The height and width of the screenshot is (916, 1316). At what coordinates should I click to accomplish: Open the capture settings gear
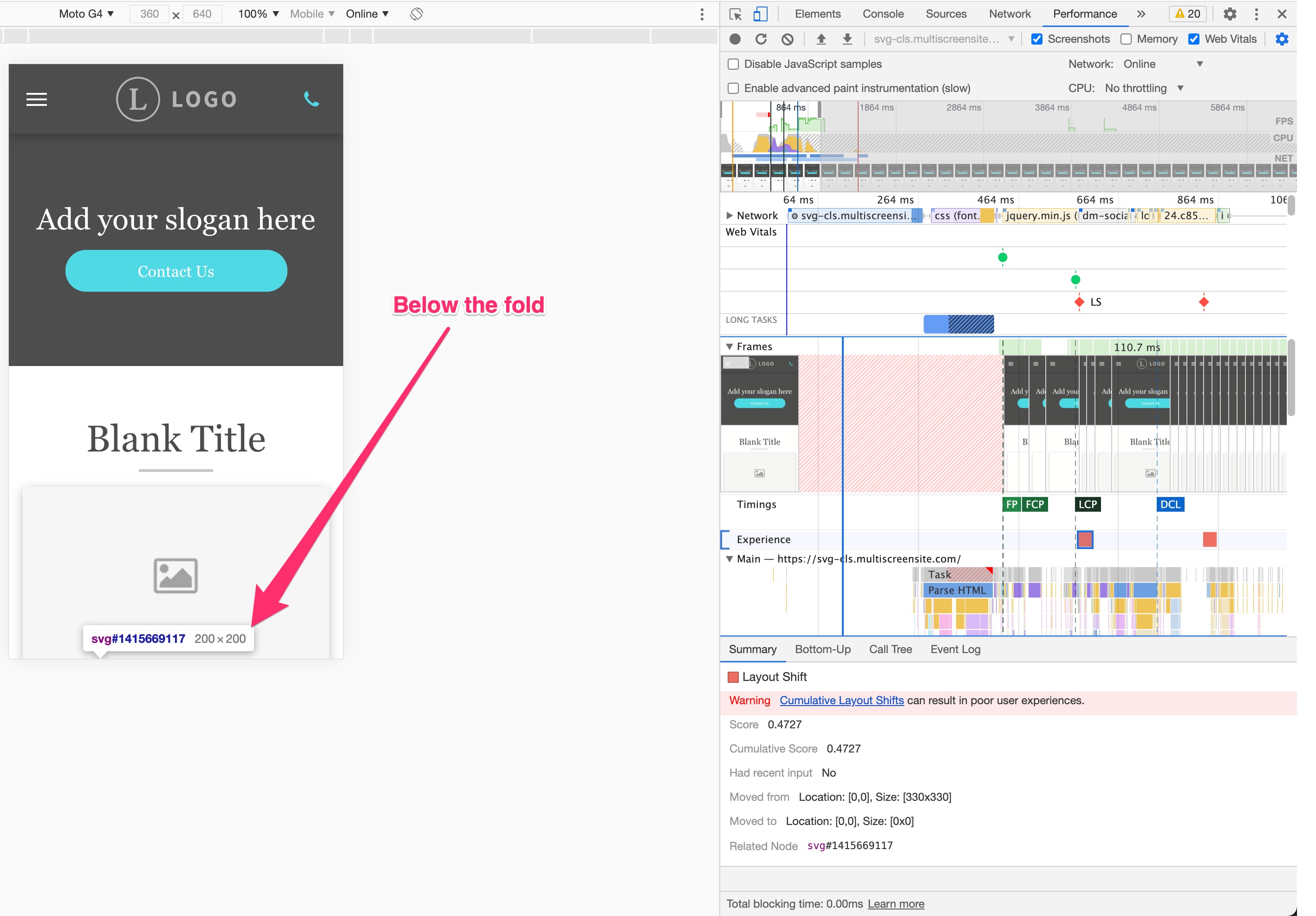(1283, 39)
